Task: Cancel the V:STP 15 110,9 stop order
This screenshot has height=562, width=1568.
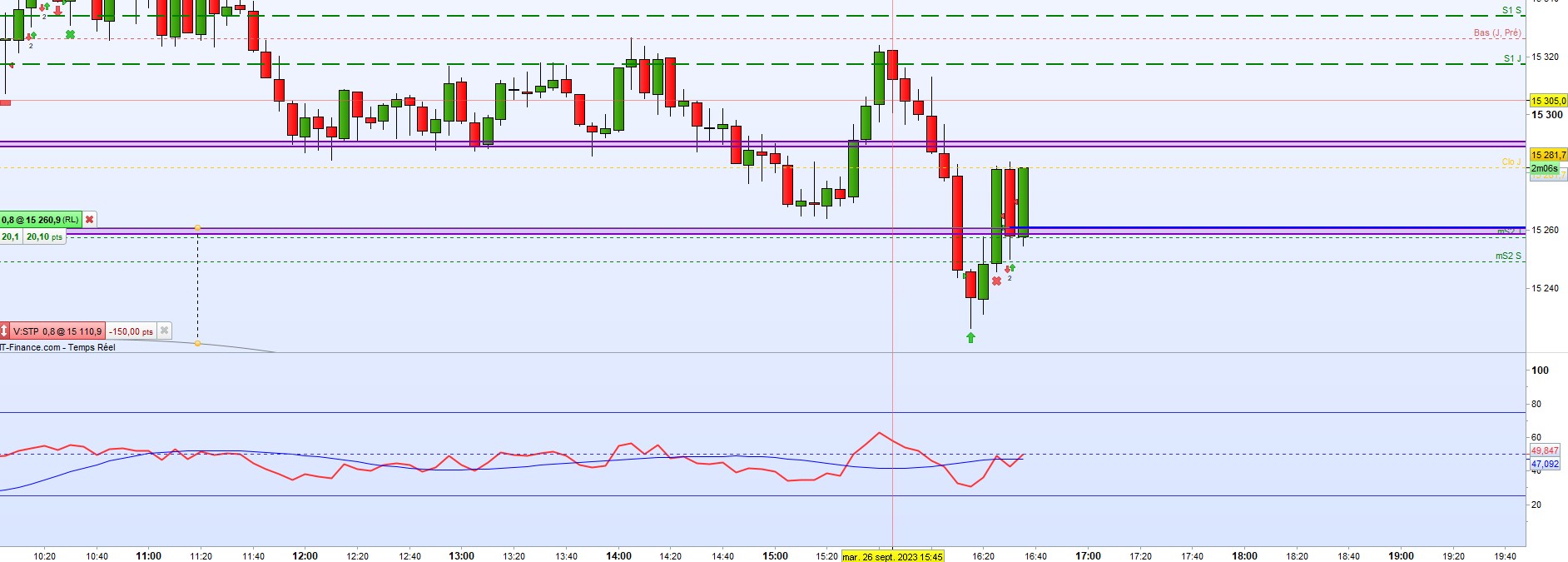Action: point(164,331)
